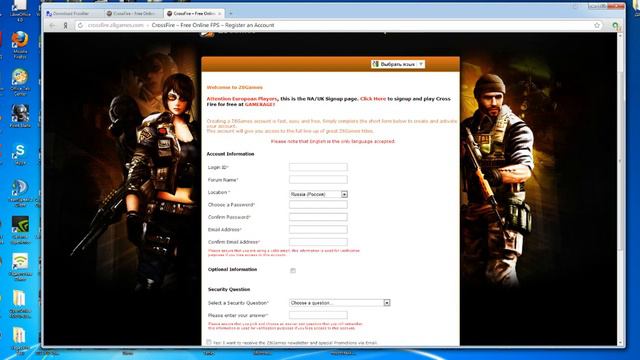Expand the Select a Security Question dropdown
This screenshot has height=360, width=640.
point(340,303)
